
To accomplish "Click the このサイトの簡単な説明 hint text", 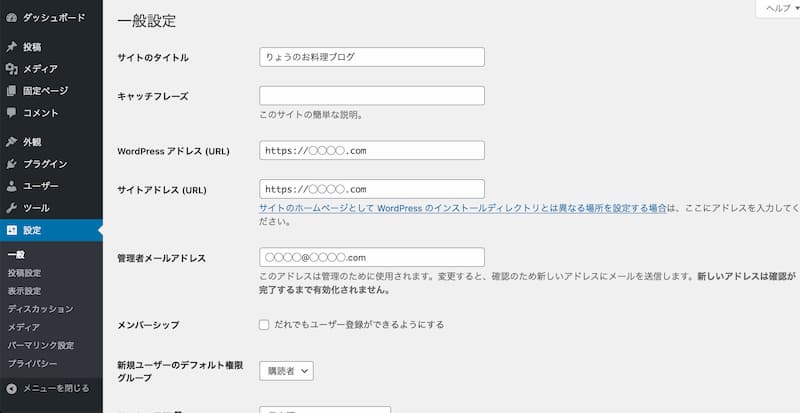I will tap(311, 115).
